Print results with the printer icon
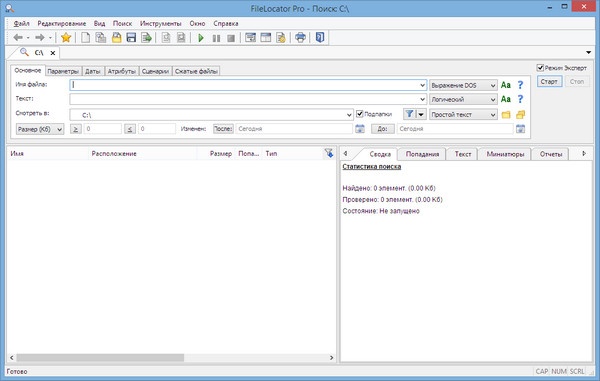The height and width of the screenshot is (381, 600). [300, 37]
